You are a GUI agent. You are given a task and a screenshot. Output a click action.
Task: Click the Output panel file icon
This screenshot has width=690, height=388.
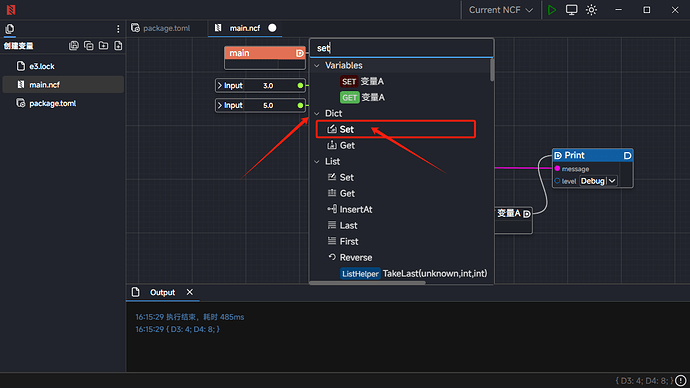point(136,292)
